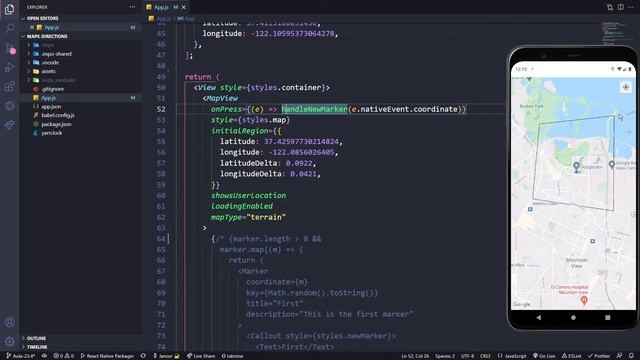This screenshot has width=640, height=360.
Task: Tap the El Camino Hospital red marker
Action: [584, 301]
